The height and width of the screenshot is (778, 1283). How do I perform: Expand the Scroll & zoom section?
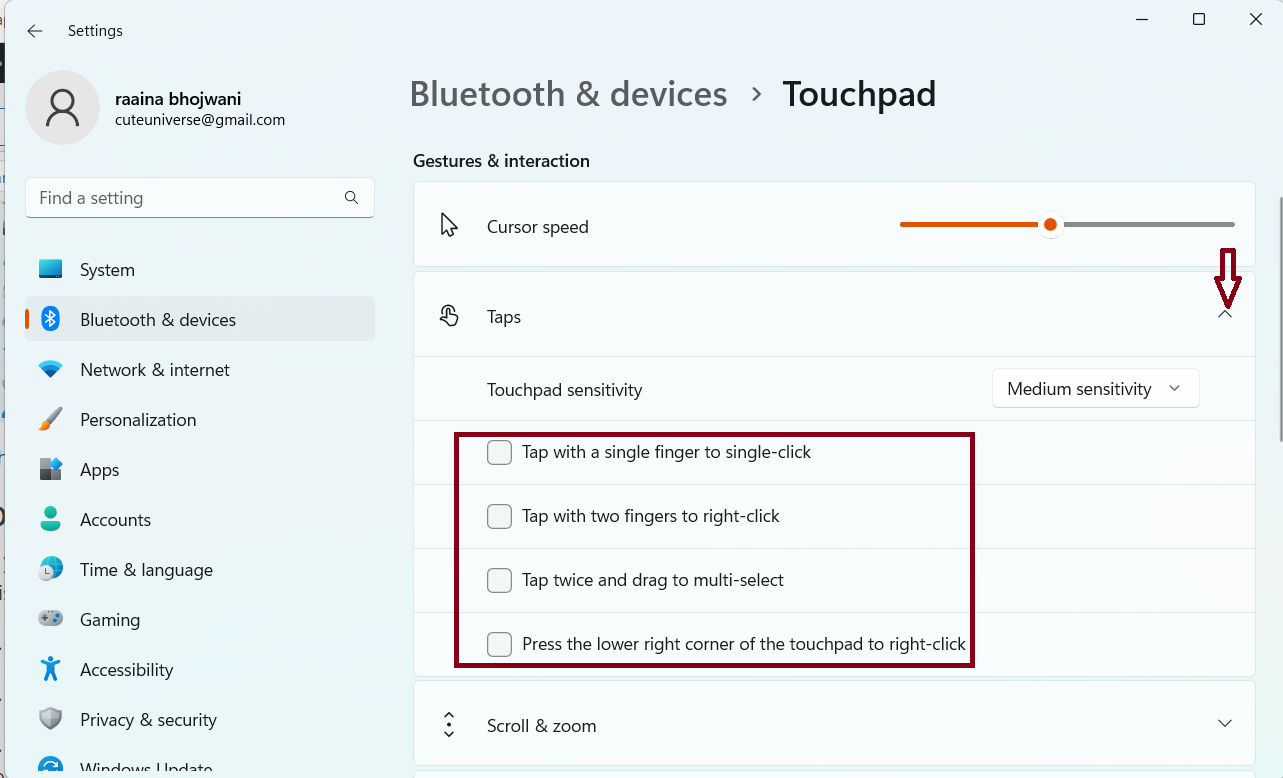point(1225,723)
